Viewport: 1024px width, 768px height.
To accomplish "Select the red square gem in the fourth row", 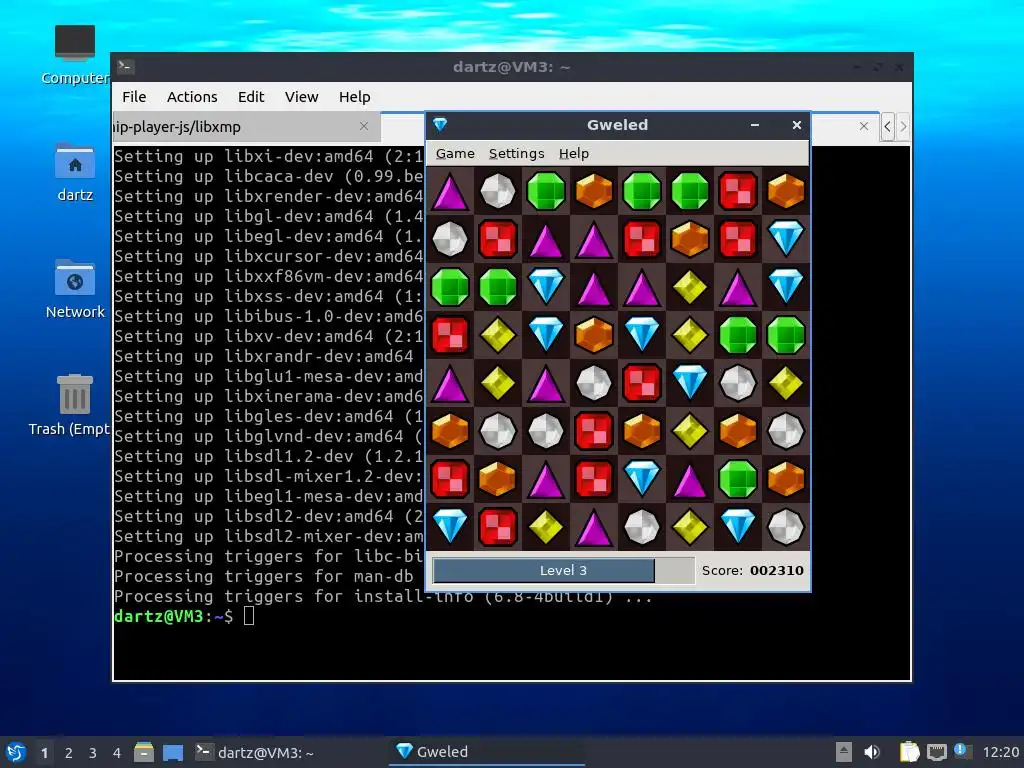I will coord(450,334).
